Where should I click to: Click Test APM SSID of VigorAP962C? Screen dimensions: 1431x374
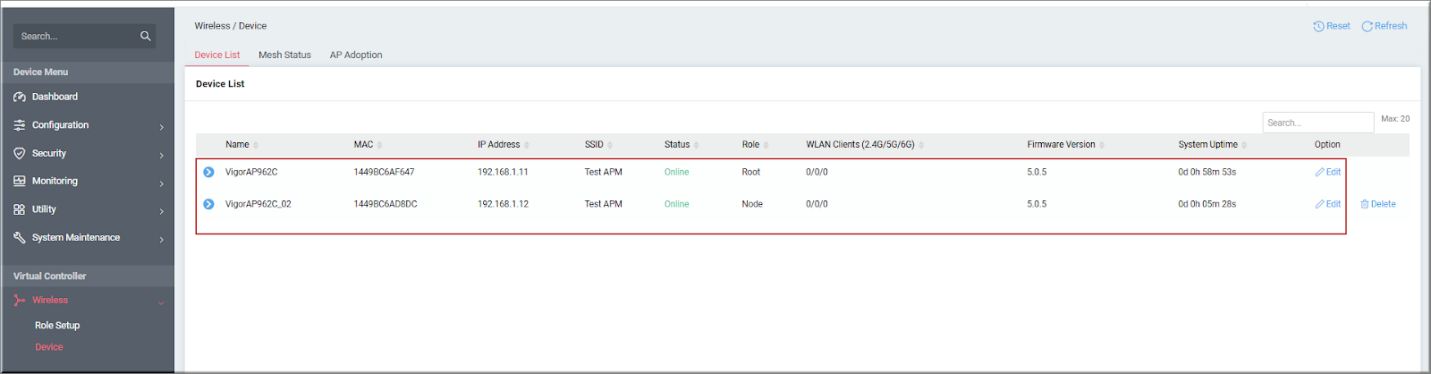point(603,172)
